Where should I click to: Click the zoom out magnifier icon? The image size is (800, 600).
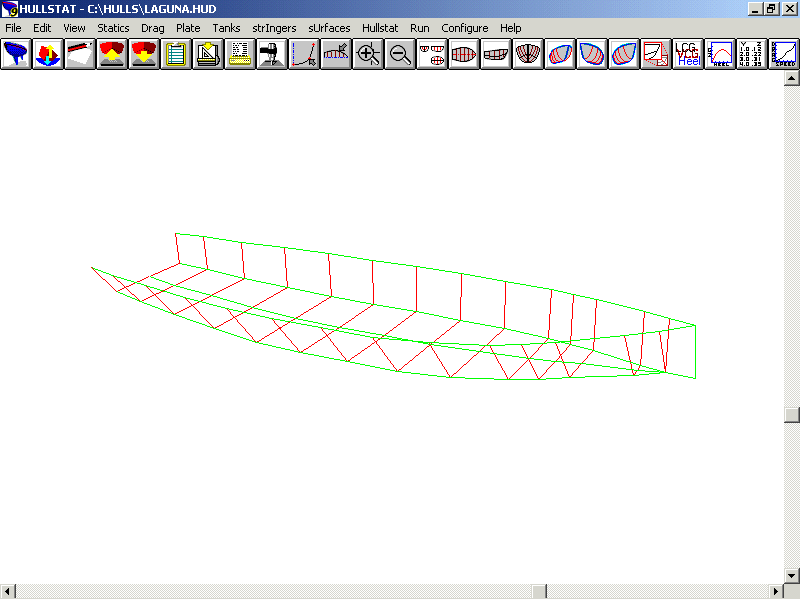(400, 54)
